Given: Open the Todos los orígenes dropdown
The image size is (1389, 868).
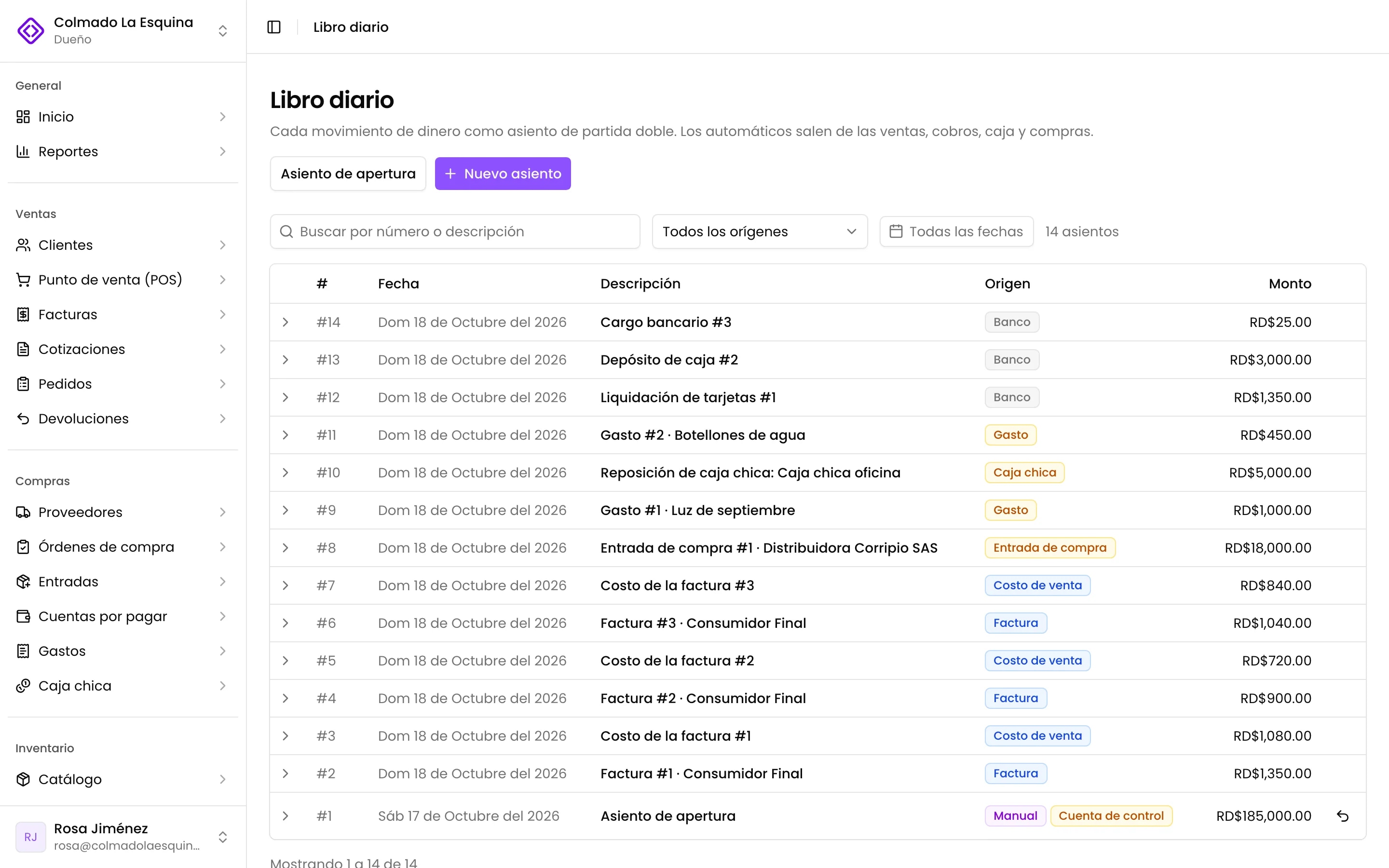Looking at the screenshot, I should click(759, 231).
